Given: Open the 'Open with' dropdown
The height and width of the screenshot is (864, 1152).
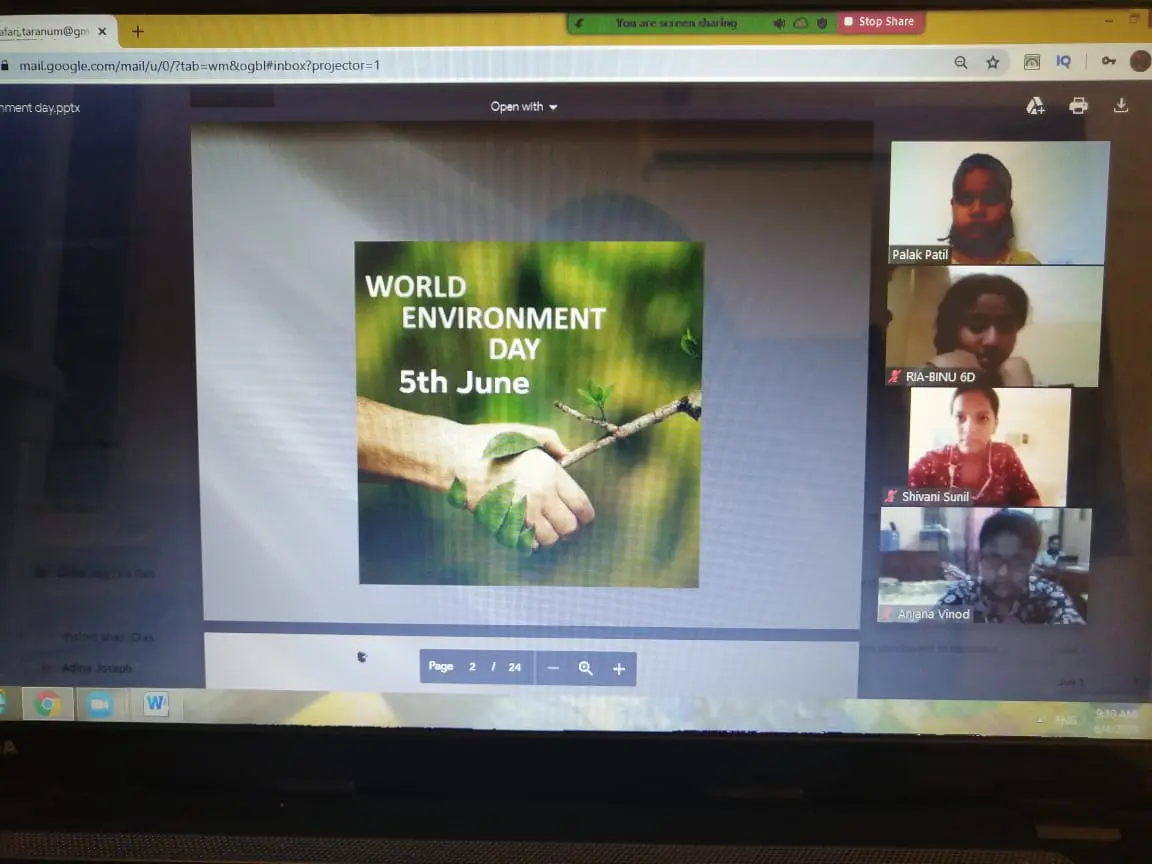Looking at the screenshot, I should point(524,107).
